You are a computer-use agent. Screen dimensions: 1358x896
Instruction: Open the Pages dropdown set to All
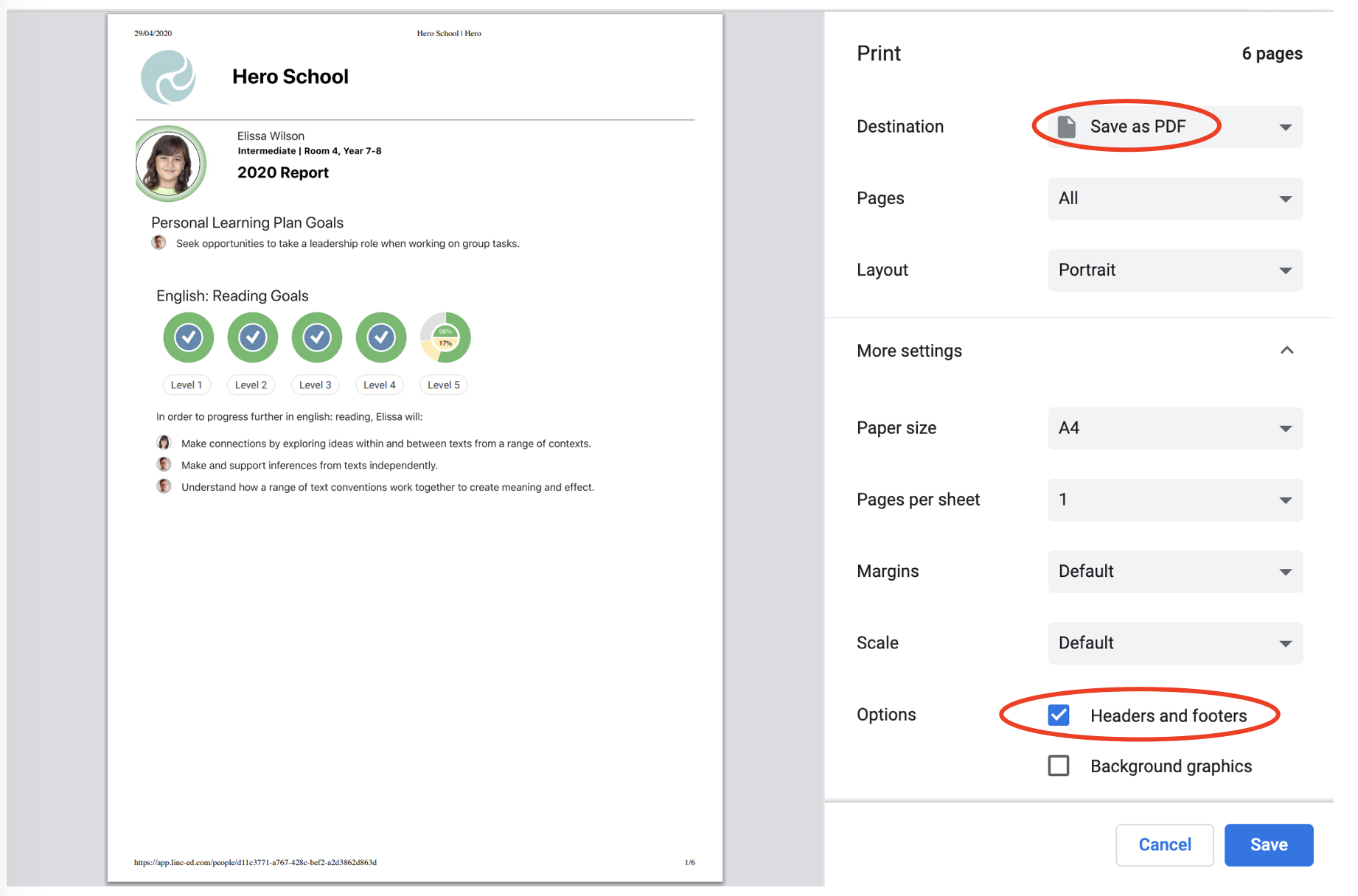coord(1175,198)
